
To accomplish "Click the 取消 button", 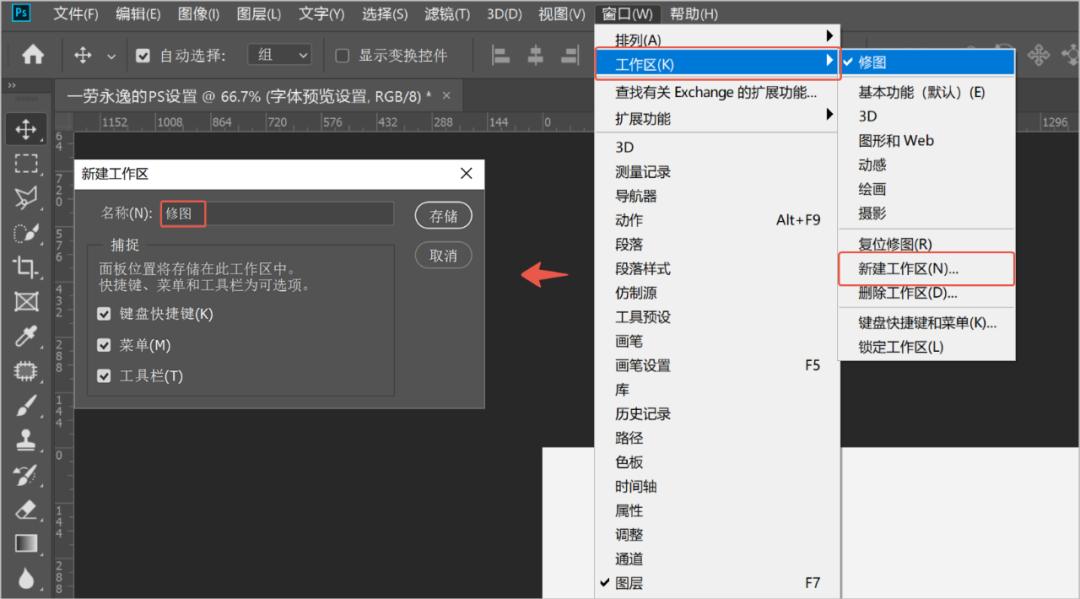I will click(x=443, y=255).
